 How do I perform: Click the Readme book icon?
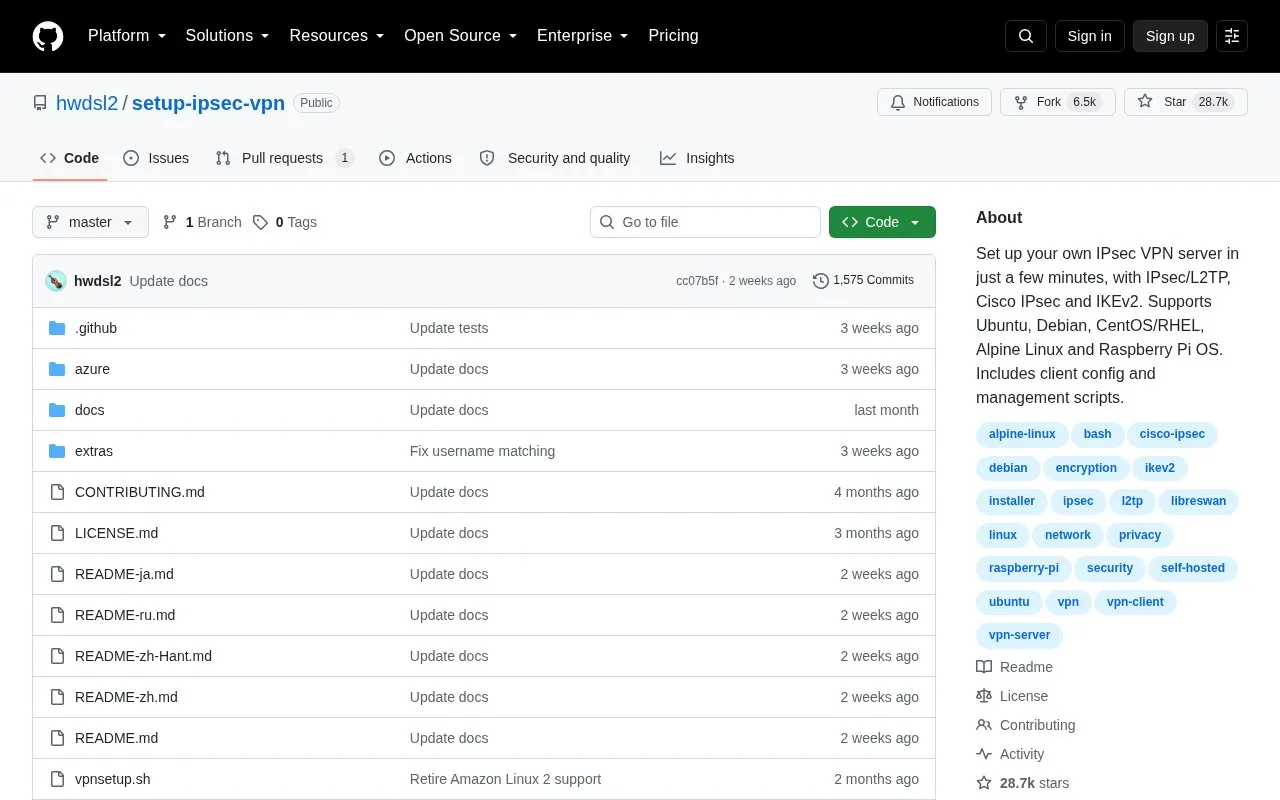984,667
